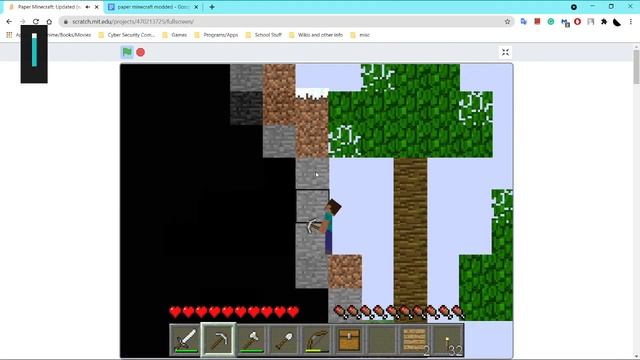Open a new browser tab

(212, 7)
